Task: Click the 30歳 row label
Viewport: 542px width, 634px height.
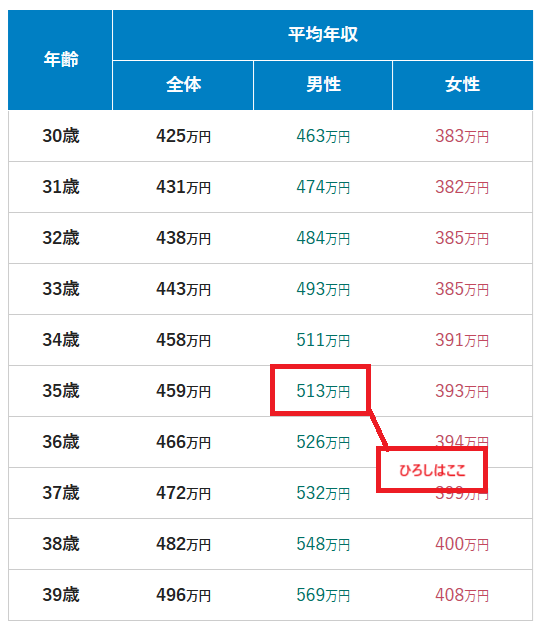Action: 61,136
